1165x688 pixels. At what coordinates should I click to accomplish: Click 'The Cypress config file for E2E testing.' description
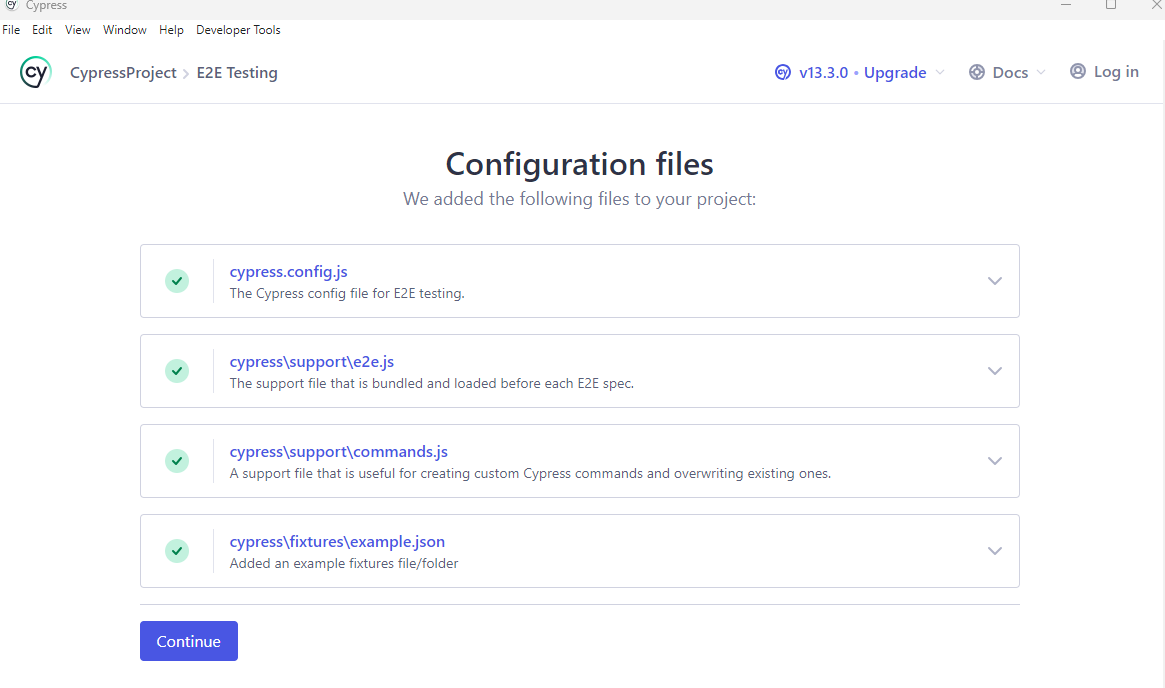click(x=347, y=293)
